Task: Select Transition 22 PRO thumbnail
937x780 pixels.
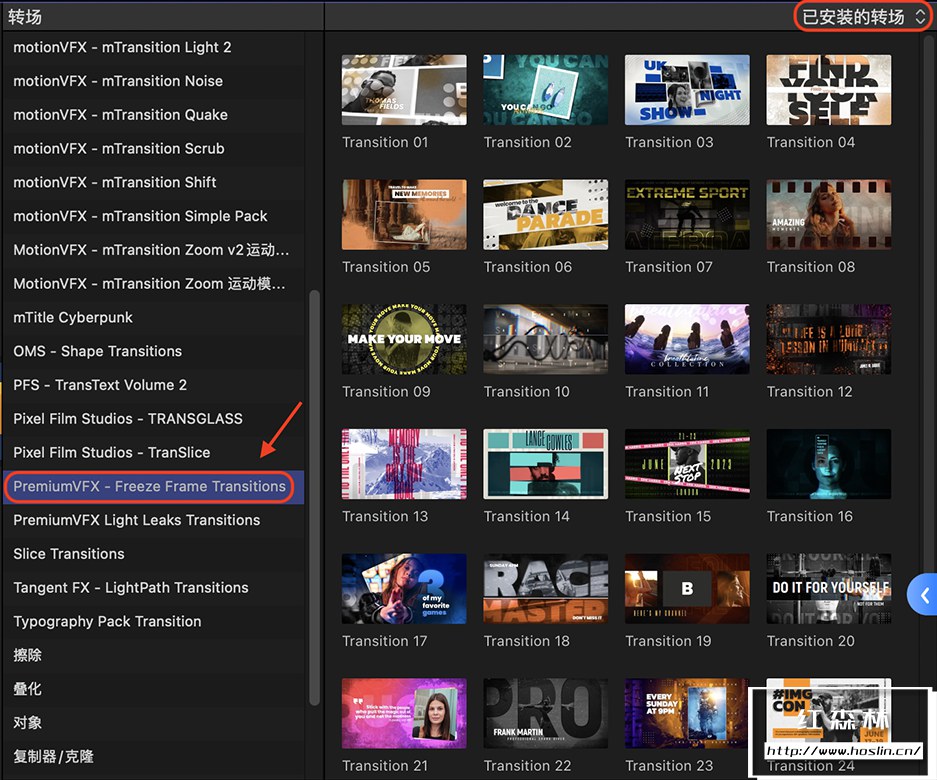Action: (546, 713)
